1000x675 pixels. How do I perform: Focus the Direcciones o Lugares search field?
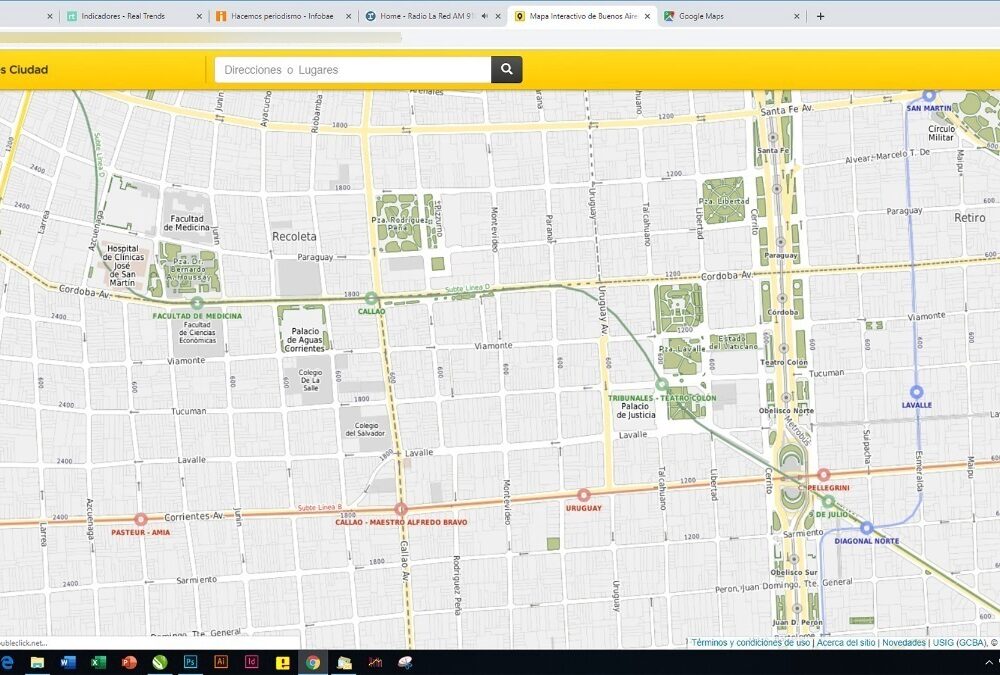[x=353, y=70]
